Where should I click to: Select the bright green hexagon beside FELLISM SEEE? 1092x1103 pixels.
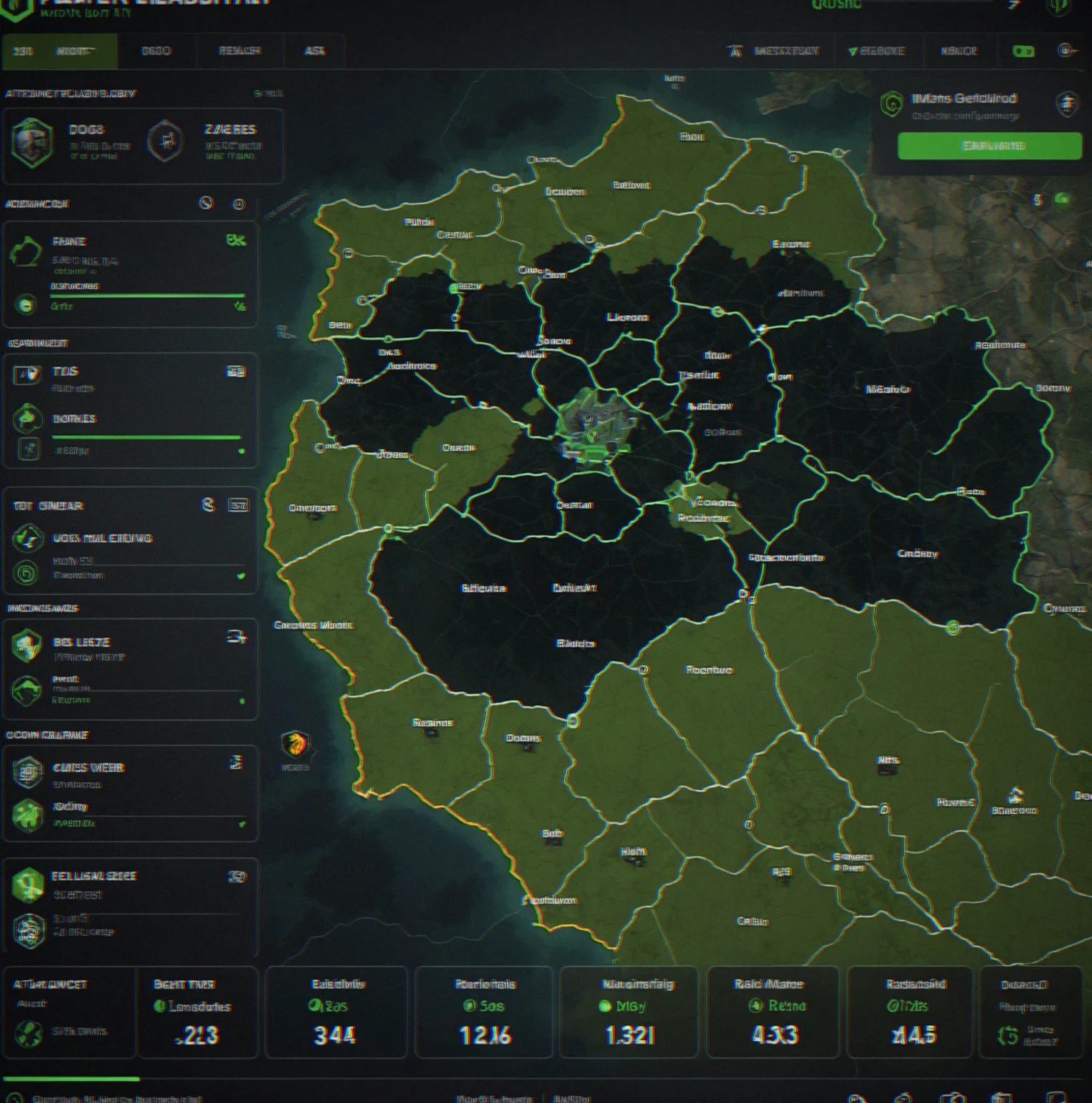click(x=28, y=885)
